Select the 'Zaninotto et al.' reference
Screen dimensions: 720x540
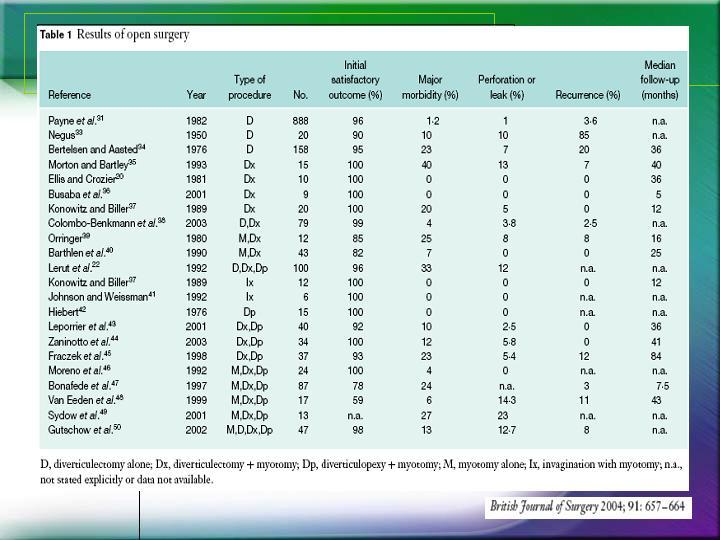pyautogui.click(x=83, y=341)
